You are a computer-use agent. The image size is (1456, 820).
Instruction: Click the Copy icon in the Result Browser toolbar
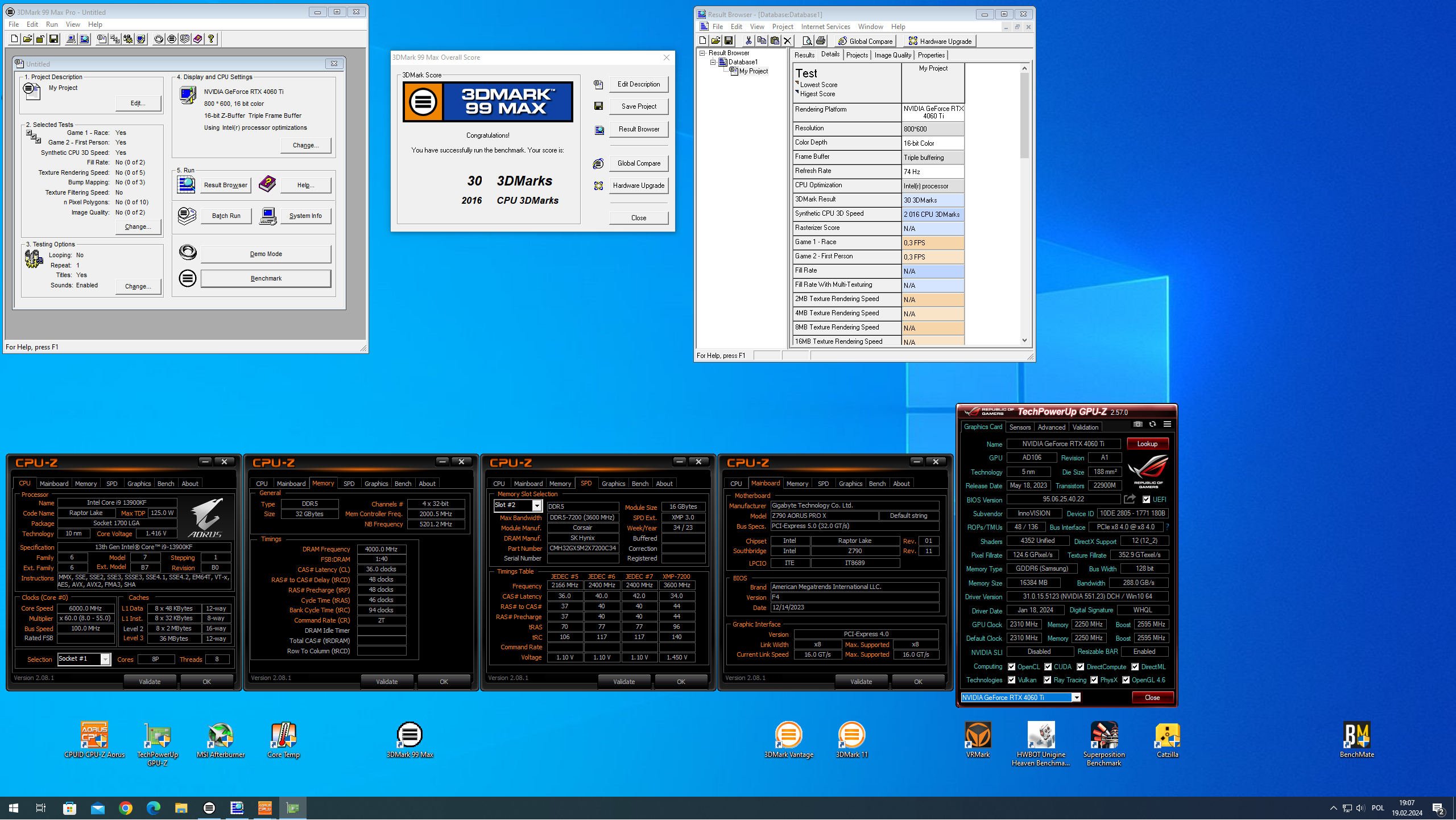[x=762, y=40]
